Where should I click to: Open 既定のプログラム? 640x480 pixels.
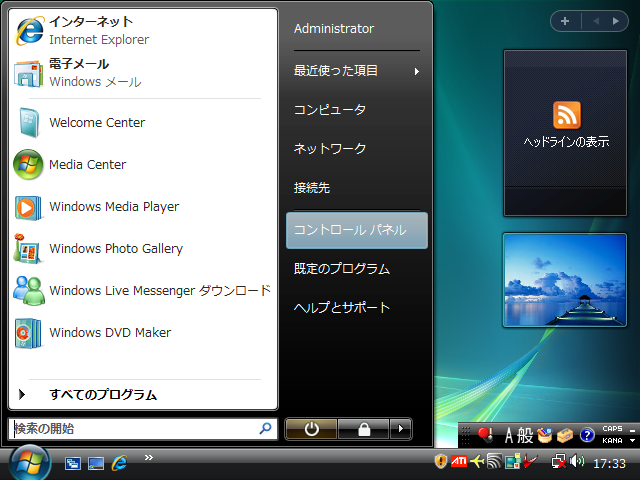tap(357, 269)
